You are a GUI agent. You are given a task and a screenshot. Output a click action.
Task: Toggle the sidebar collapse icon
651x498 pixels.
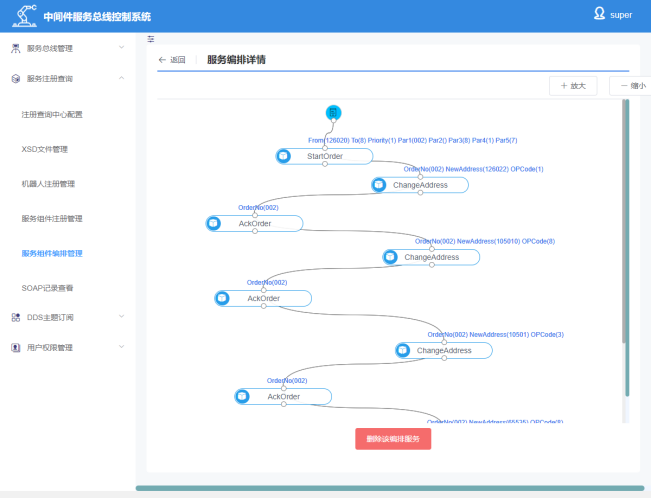151,39
